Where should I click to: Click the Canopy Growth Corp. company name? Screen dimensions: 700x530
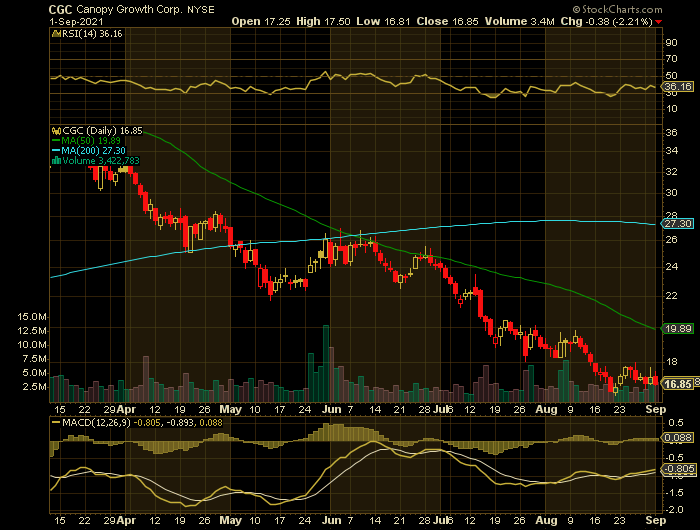(x=129, y=9)
